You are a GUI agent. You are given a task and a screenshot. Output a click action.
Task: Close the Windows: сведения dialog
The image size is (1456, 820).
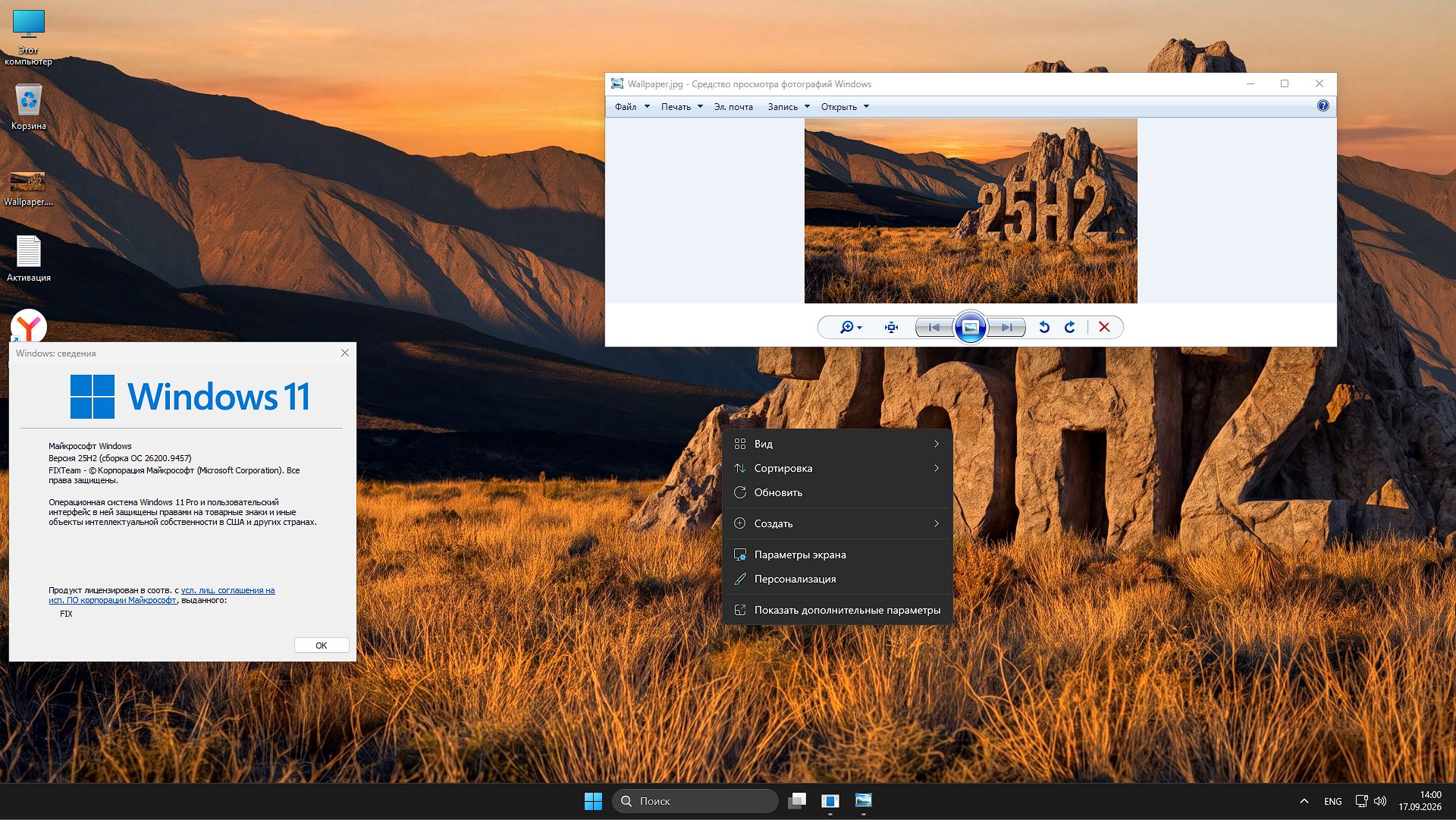(x=345, y=353)
